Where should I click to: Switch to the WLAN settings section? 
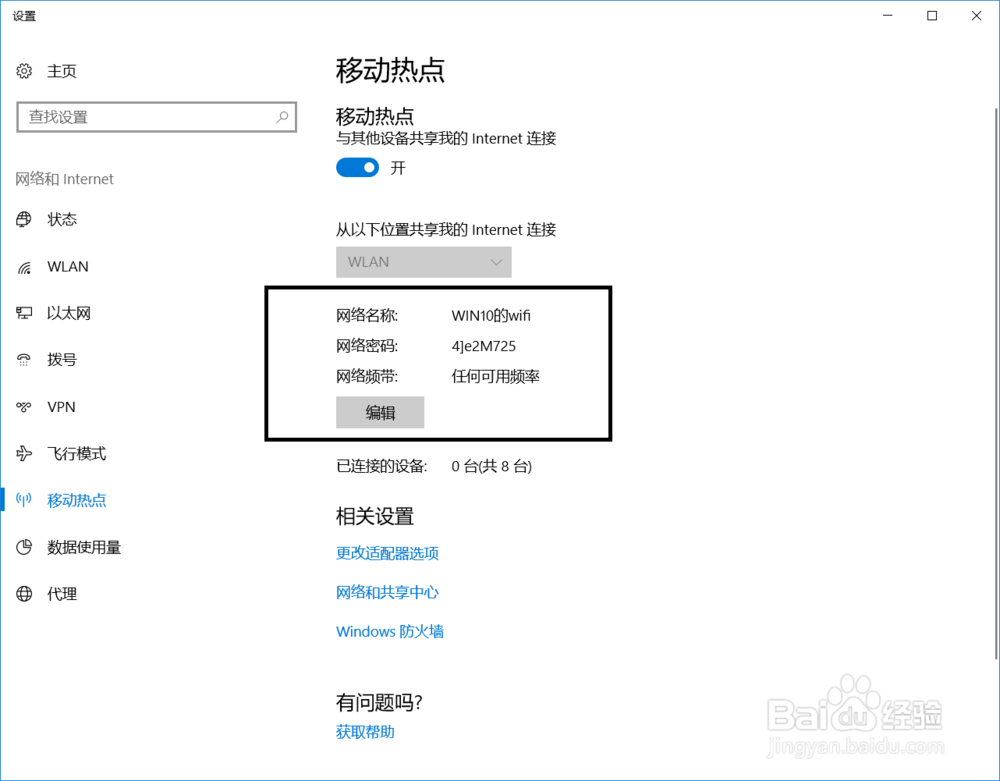[x=67, y=266]
